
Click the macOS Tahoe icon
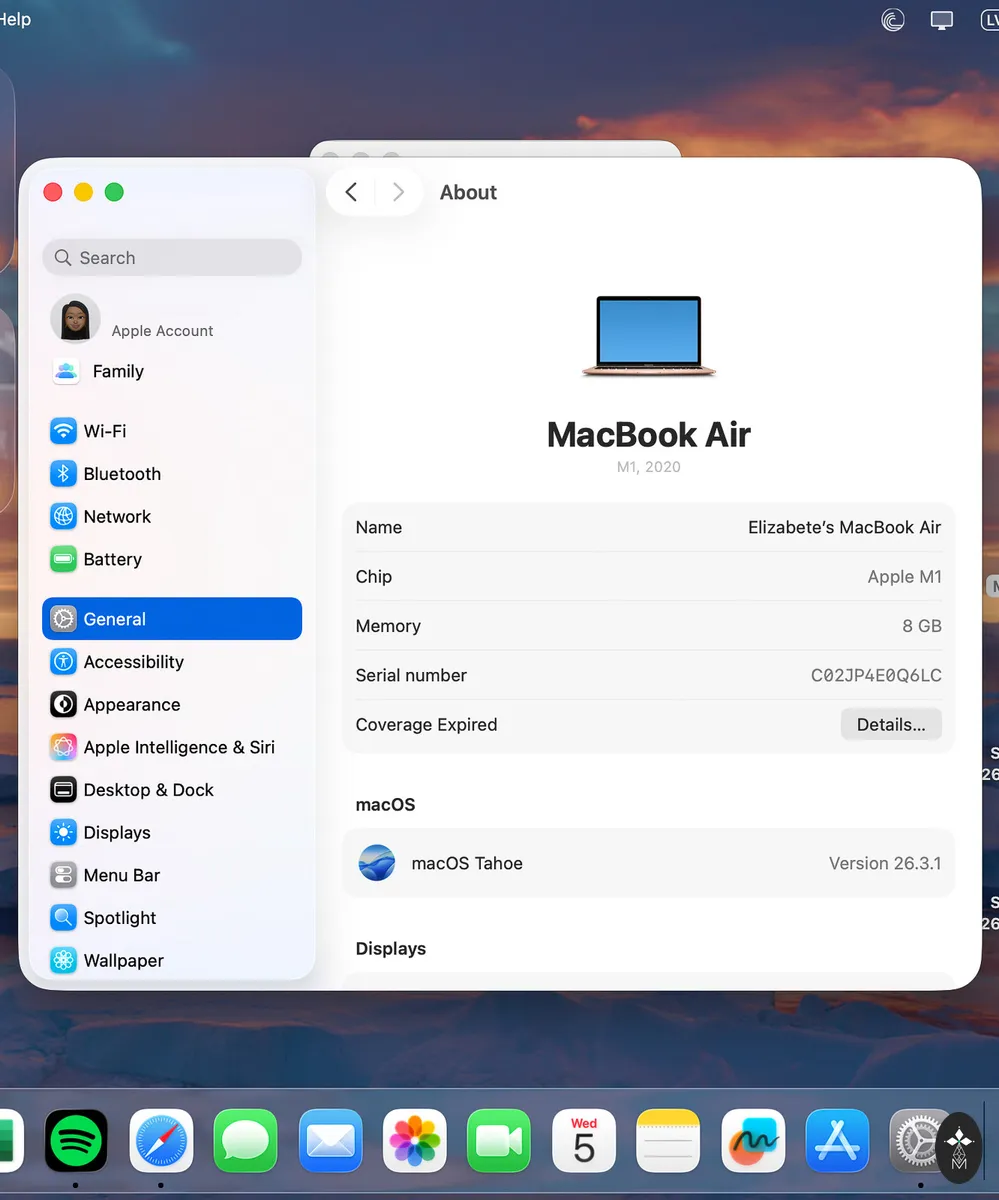[x=377, y=863]
